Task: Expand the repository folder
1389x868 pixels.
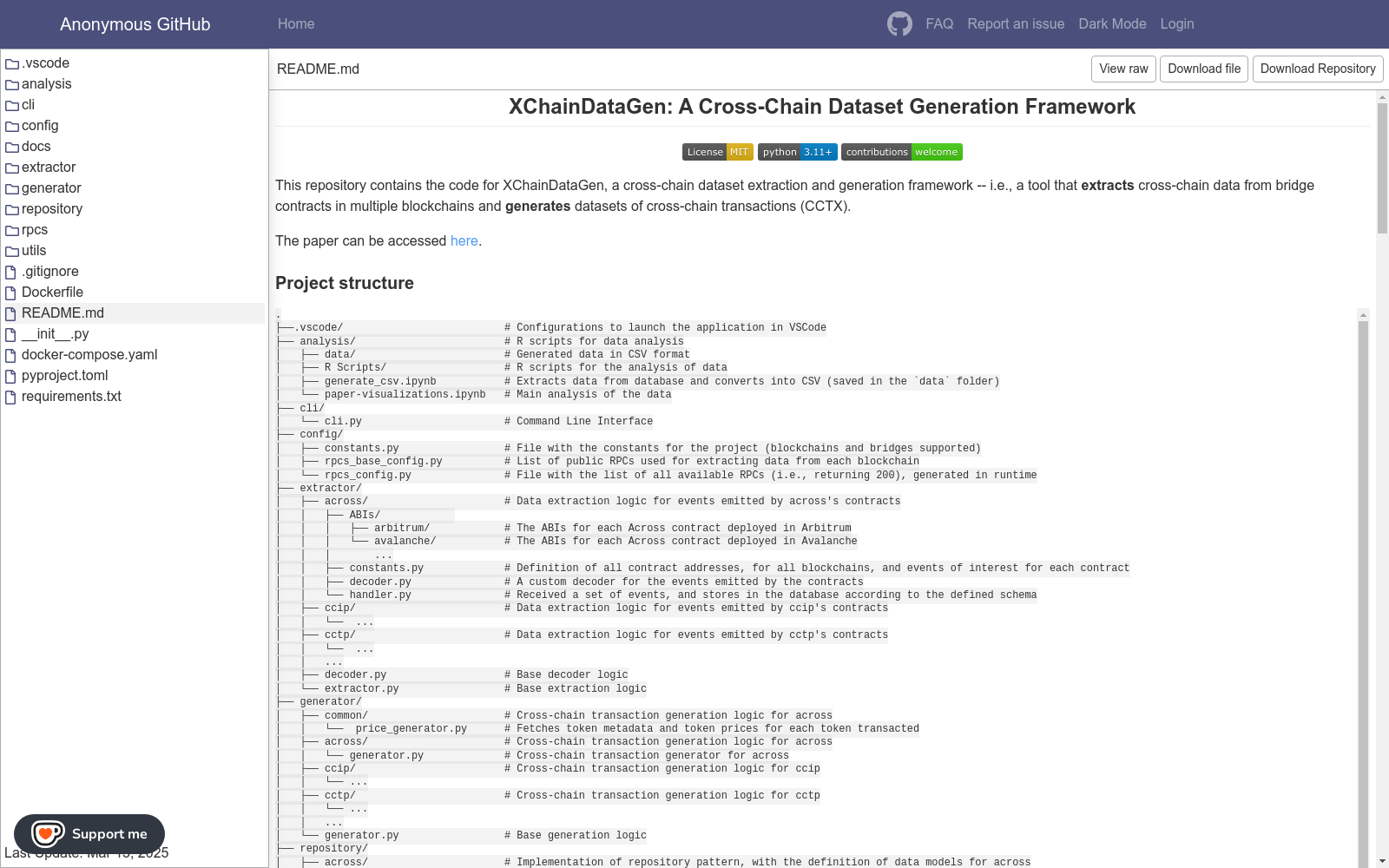Action: (52, 209)
